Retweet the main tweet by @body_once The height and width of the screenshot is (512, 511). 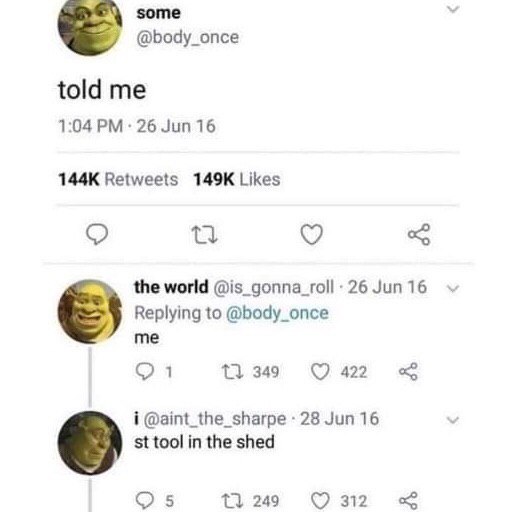coord(206,235)
